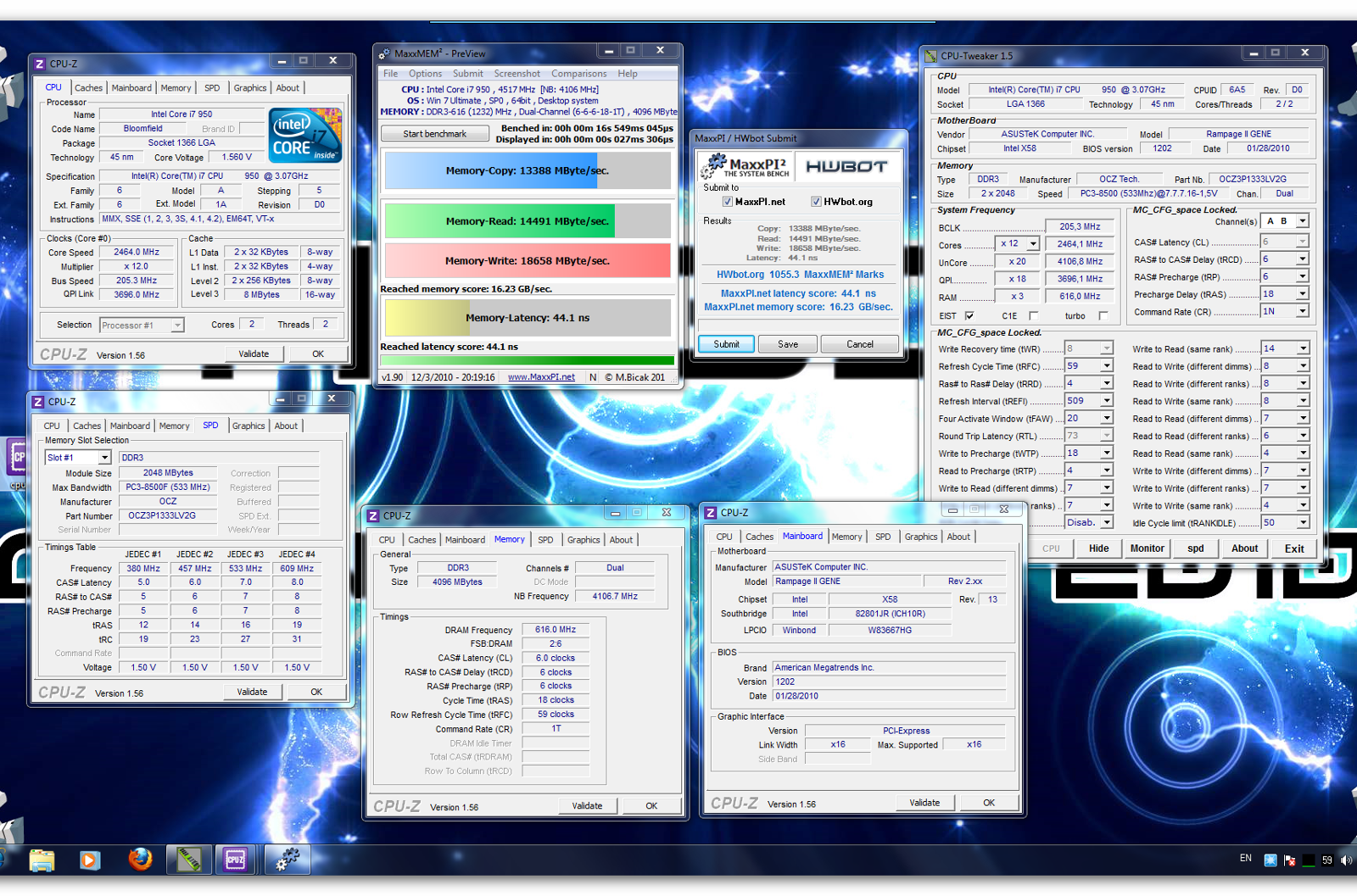Click the CPU-Tweaker title bar icon

930,56
